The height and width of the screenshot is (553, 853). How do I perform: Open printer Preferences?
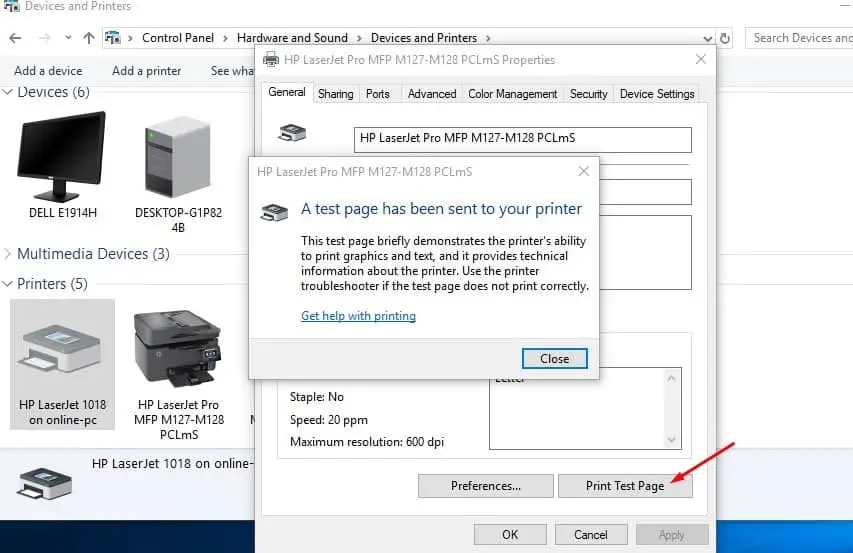(486, 486)
